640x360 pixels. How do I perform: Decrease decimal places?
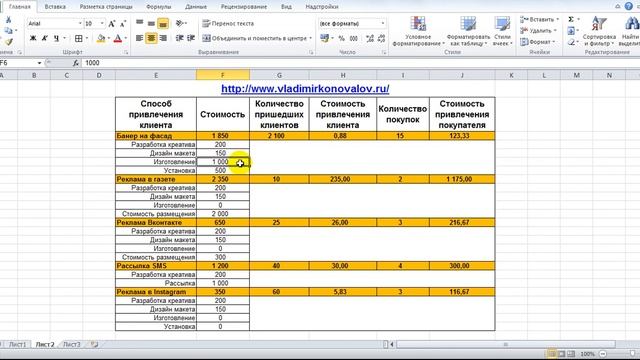pos(382,38)
